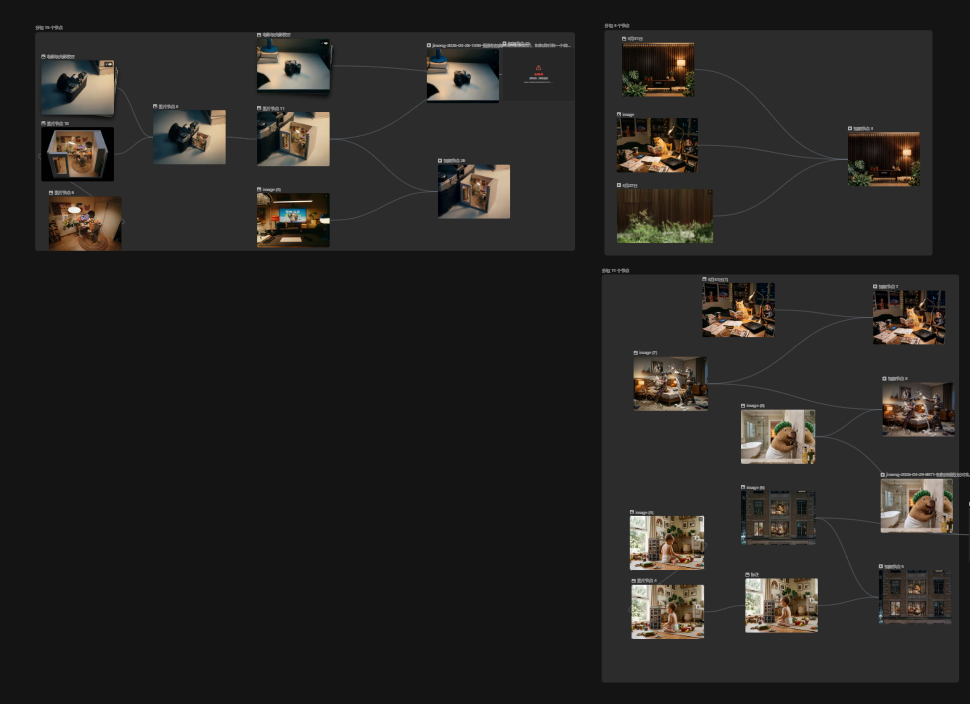Click the icon beside "image (5)" baby node
This screenshot has height=704, width=970.
632,513
